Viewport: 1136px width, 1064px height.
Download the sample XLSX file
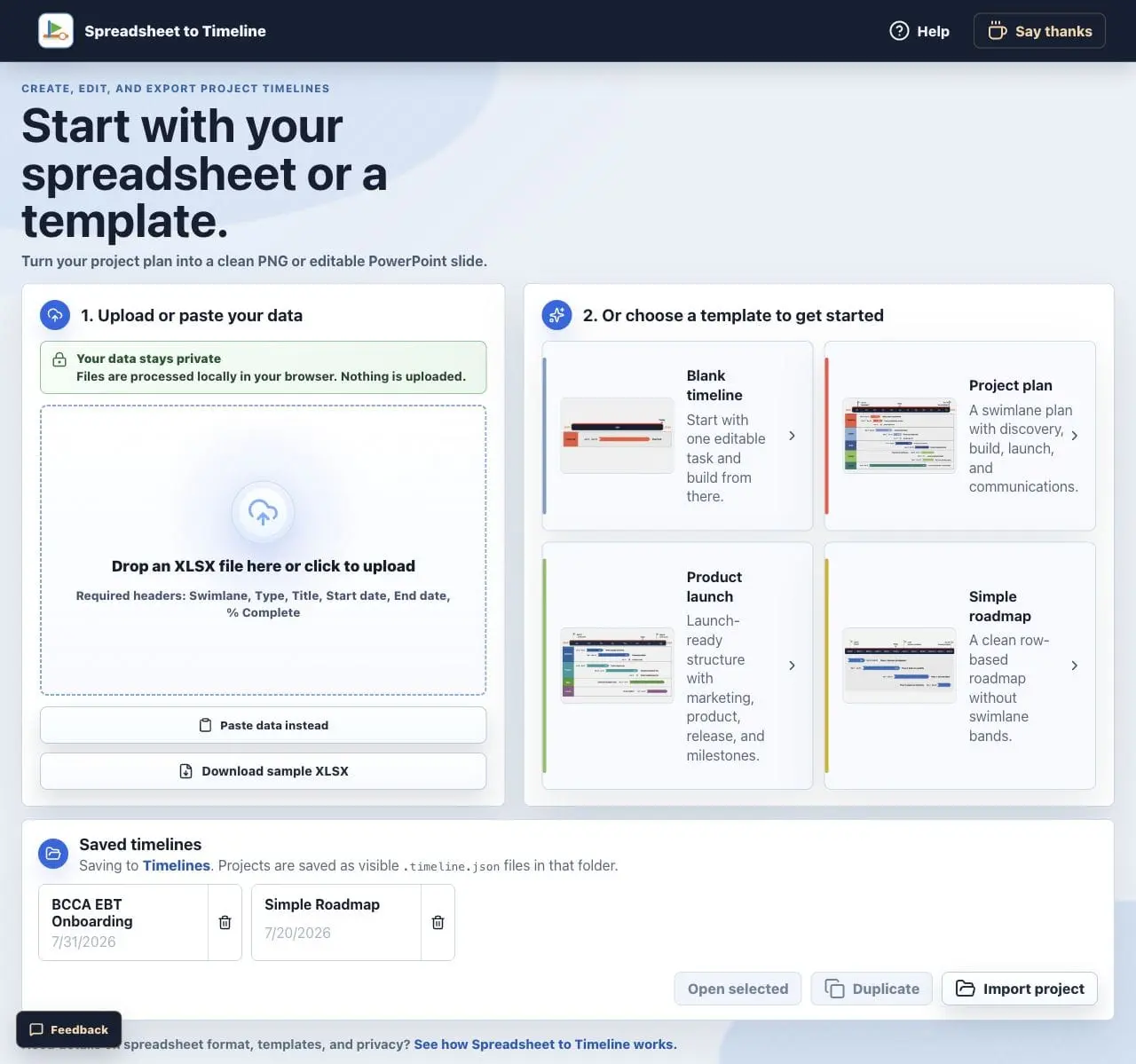click(263, 771)
